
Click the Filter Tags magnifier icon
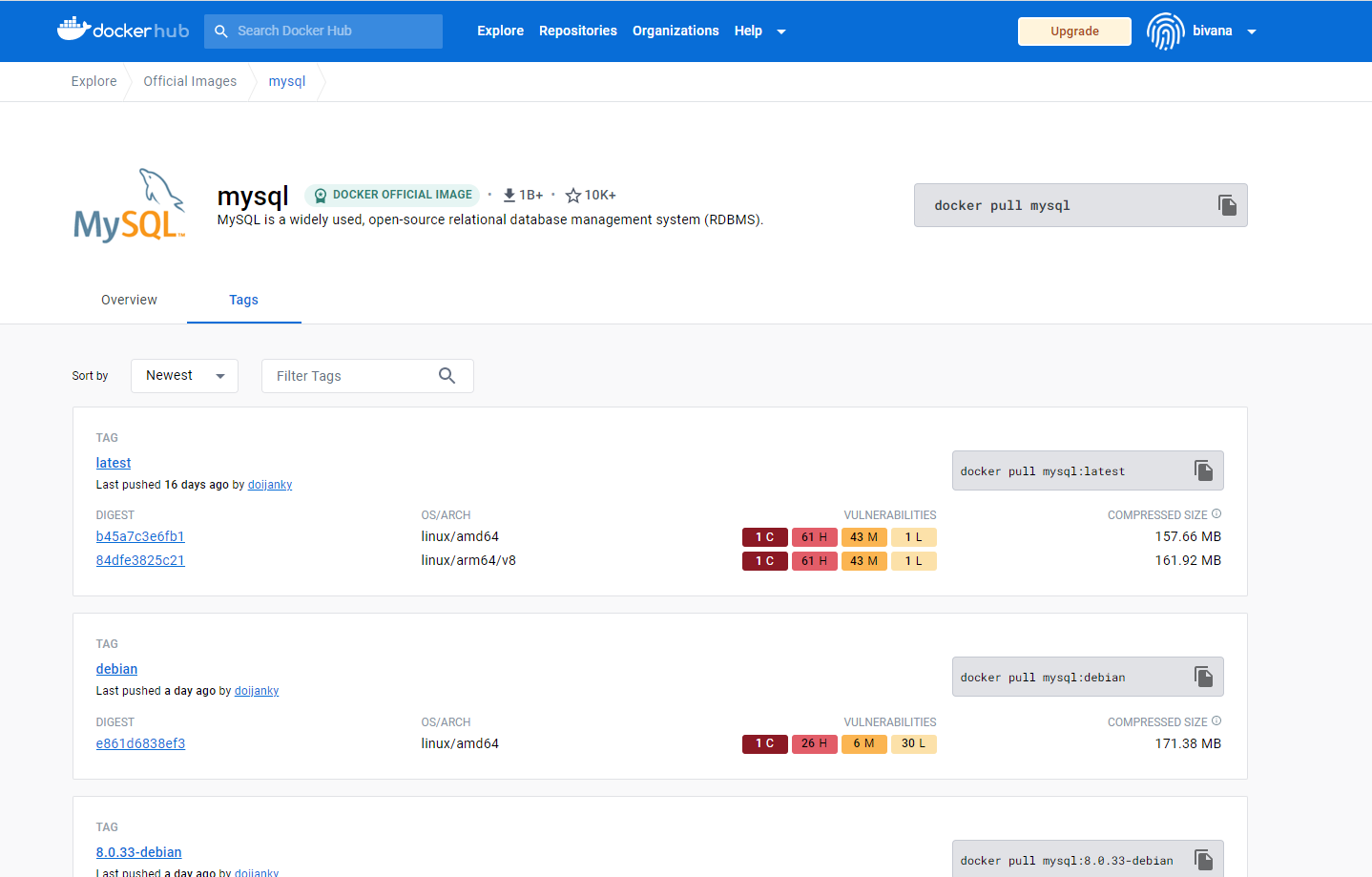point(447,376)
